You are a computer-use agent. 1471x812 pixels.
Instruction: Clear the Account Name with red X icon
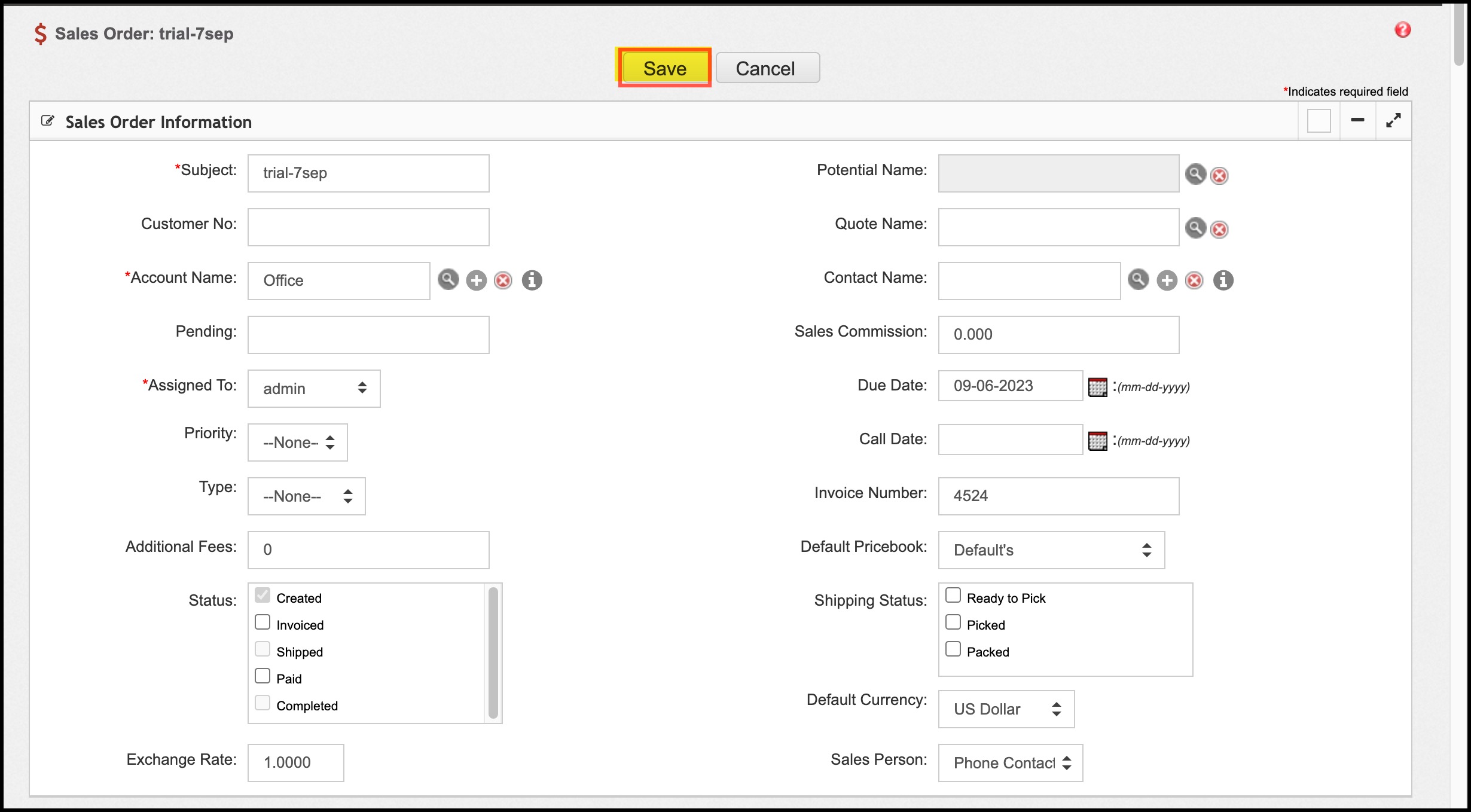(503, 280)
